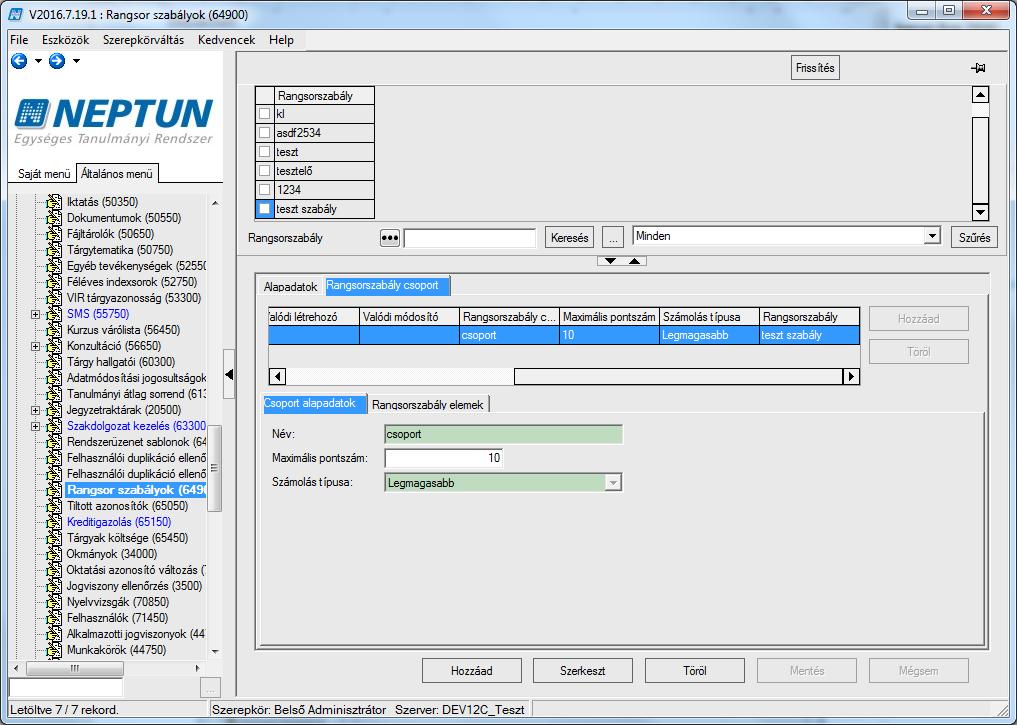Click the bottom Hozzáad button

[x=472, y=671]
